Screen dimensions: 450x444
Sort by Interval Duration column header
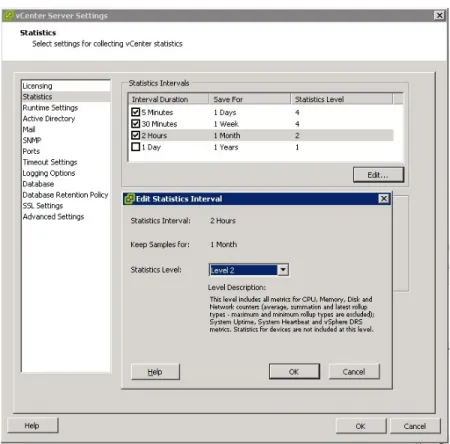tap(169, 99)
